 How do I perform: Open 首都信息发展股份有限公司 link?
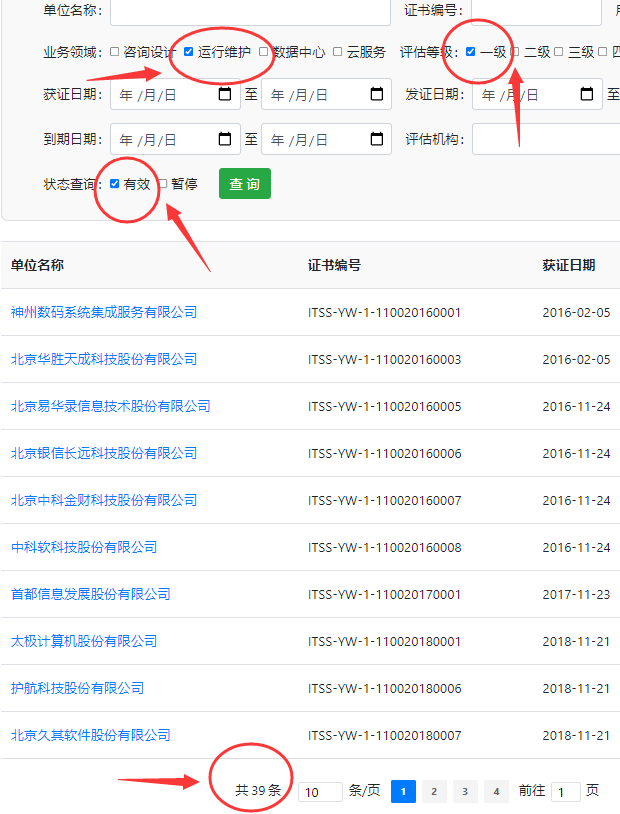(91, 594)
